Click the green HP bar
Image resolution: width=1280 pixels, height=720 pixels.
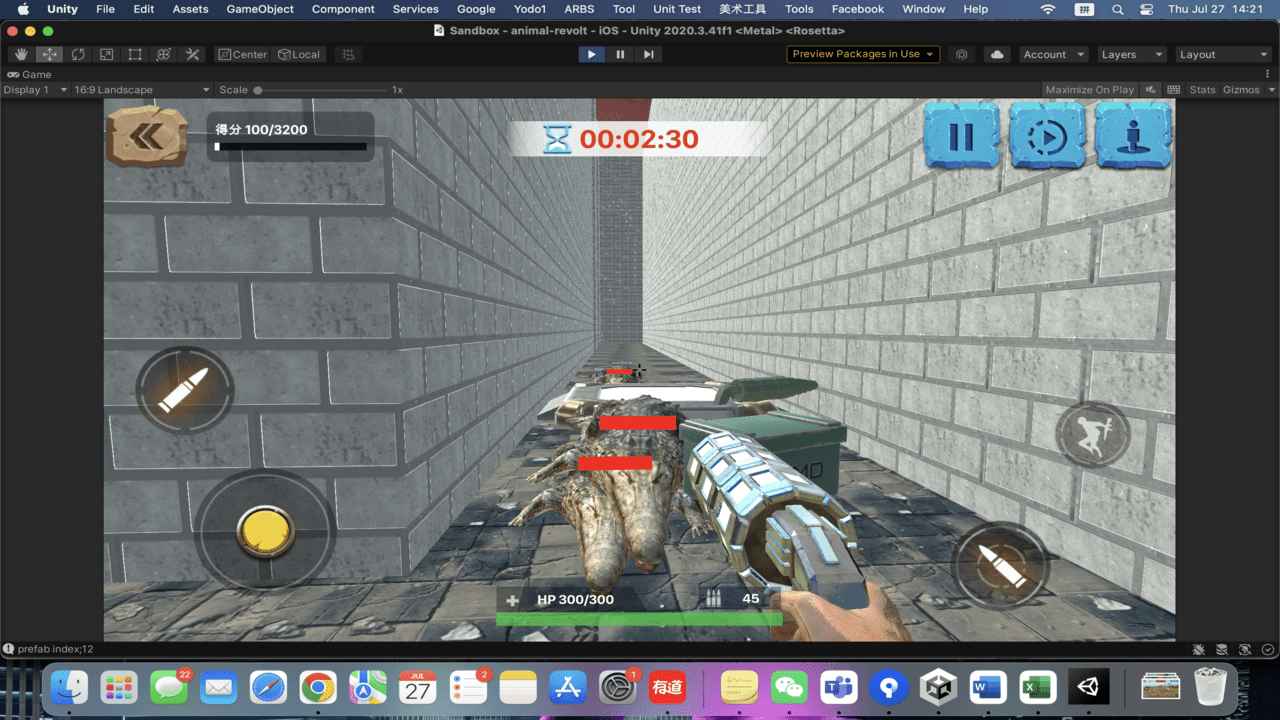coord(639,619)
